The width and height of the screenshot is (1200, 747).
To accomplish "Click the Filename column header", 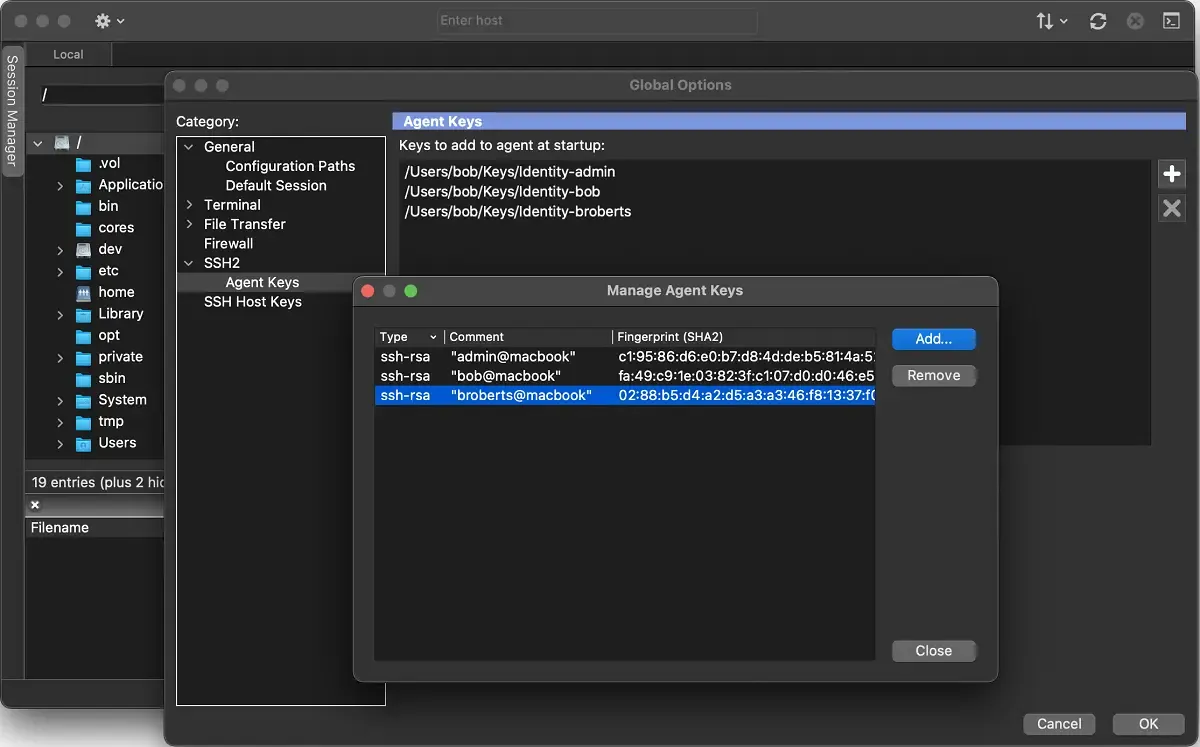I will (95, 528).
